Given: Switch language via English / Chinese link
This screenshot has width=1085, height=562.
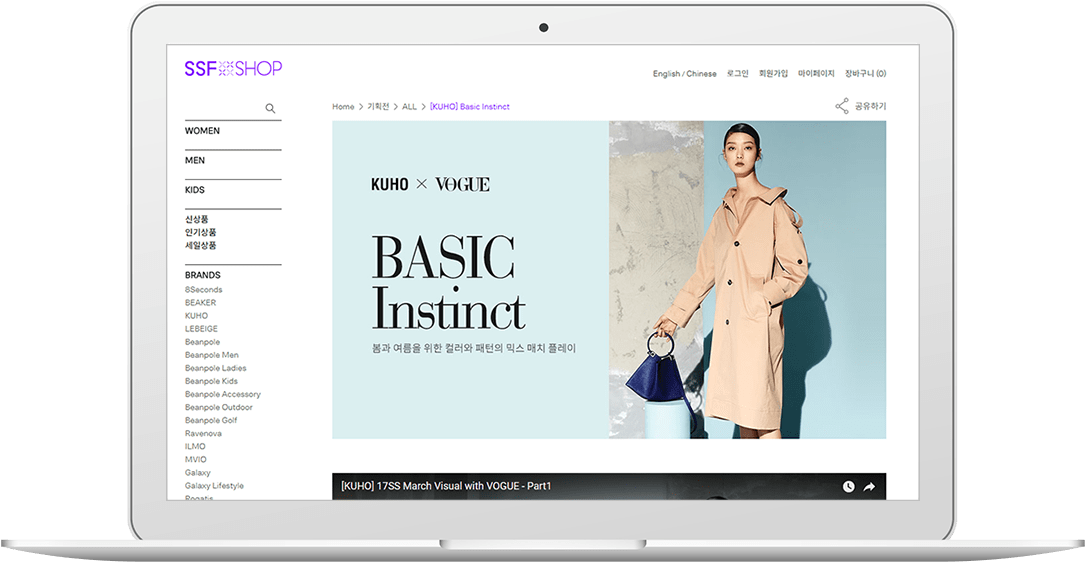Looking at the screenshot, I should 684,74.
